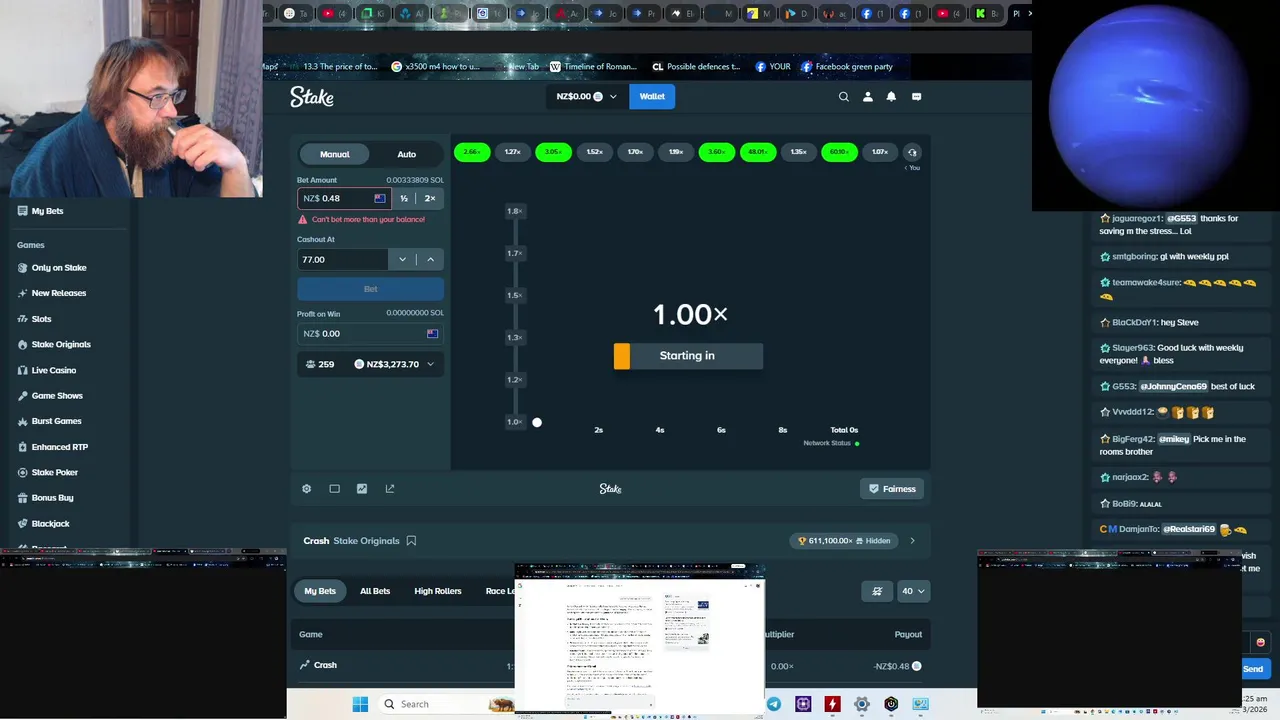Click the Live Casino sidebar icon

[x=22, y=370]
